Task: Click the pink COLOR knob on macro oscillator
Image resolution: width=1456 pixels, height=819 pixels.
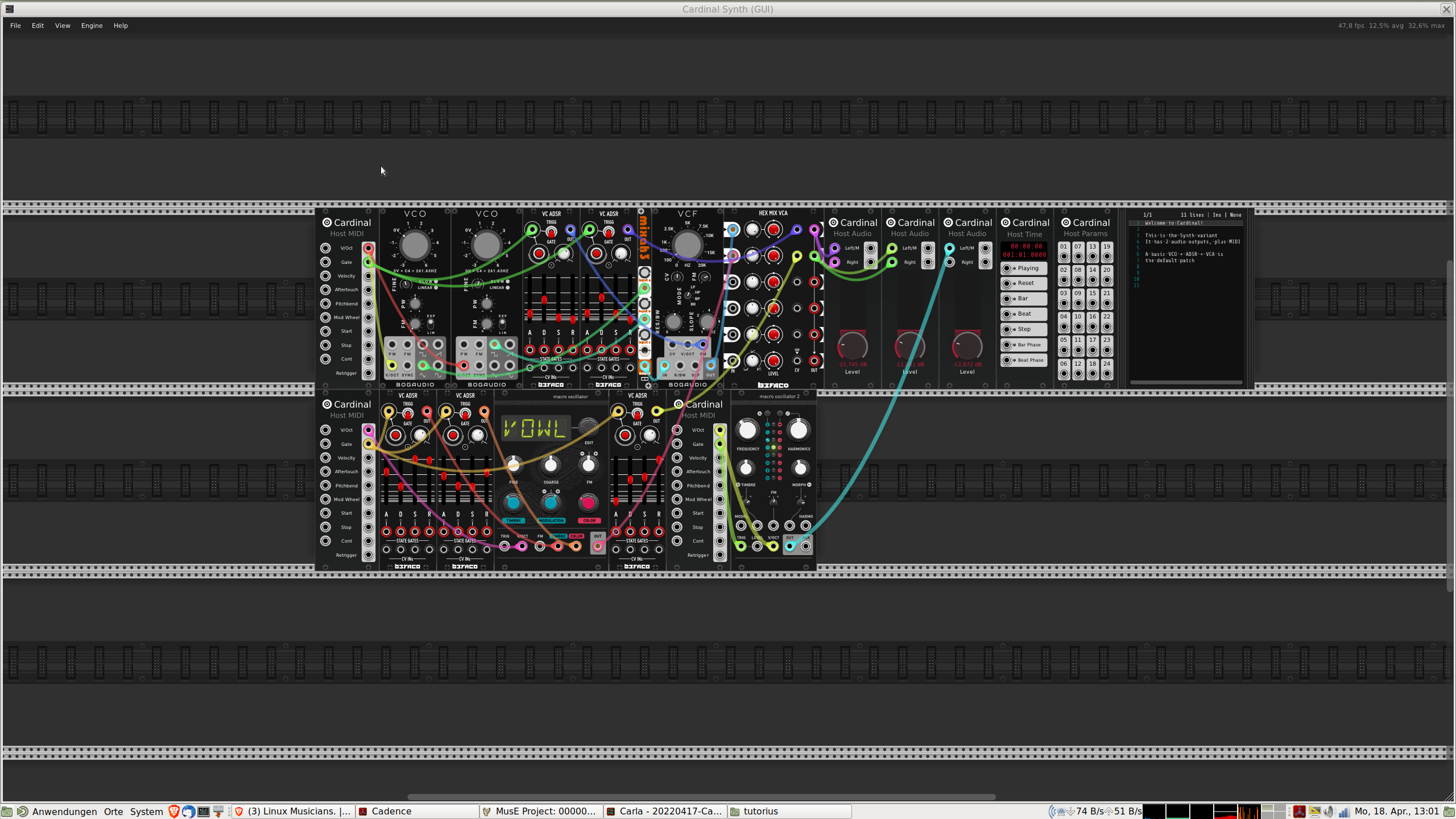Action: pyautogui.click(x=588, y=503)
